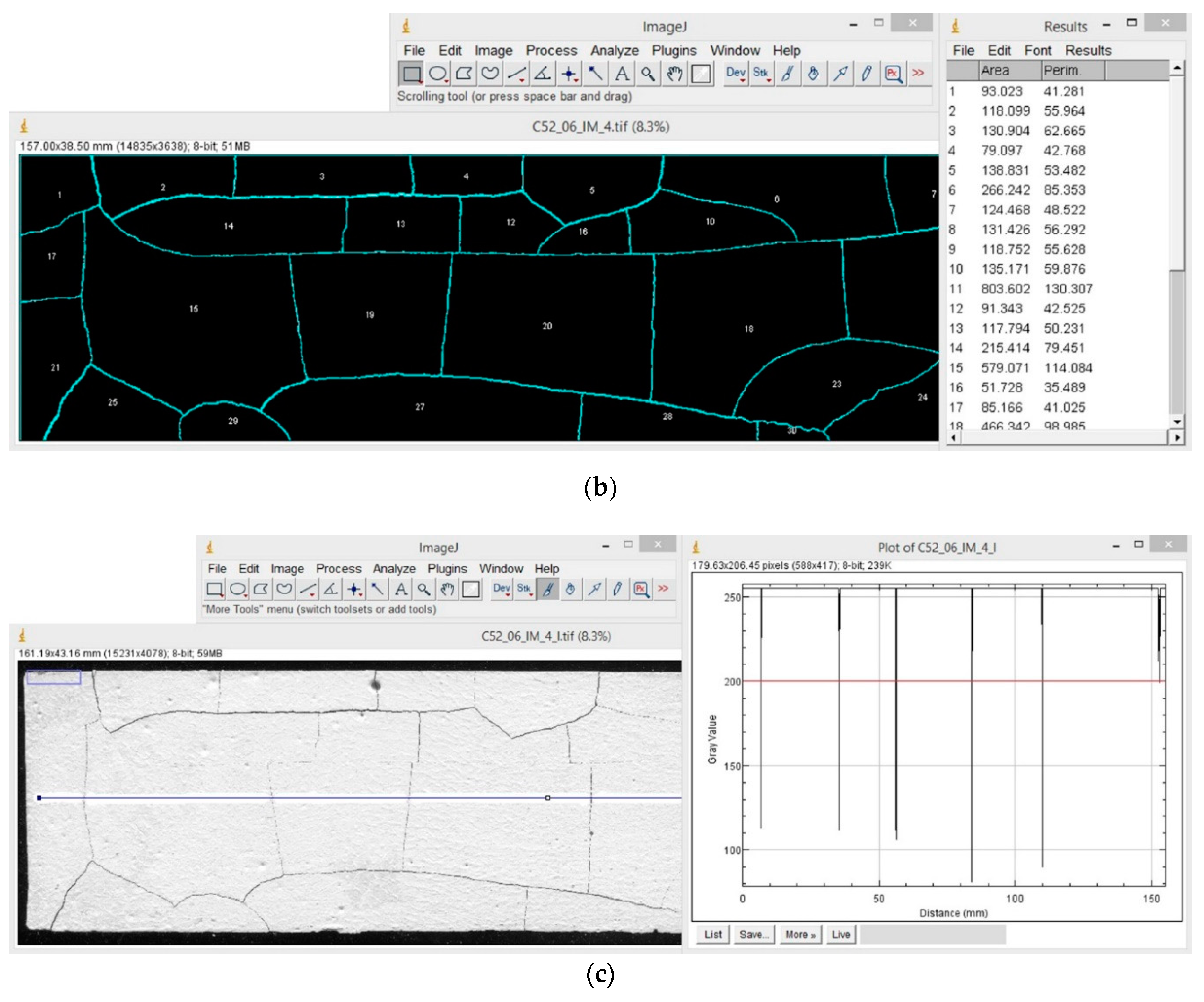Select Angle tool in lower ImageJ toolbar
The image size is (1204, 1002).
pyautogui.click(x=331, y=589)
